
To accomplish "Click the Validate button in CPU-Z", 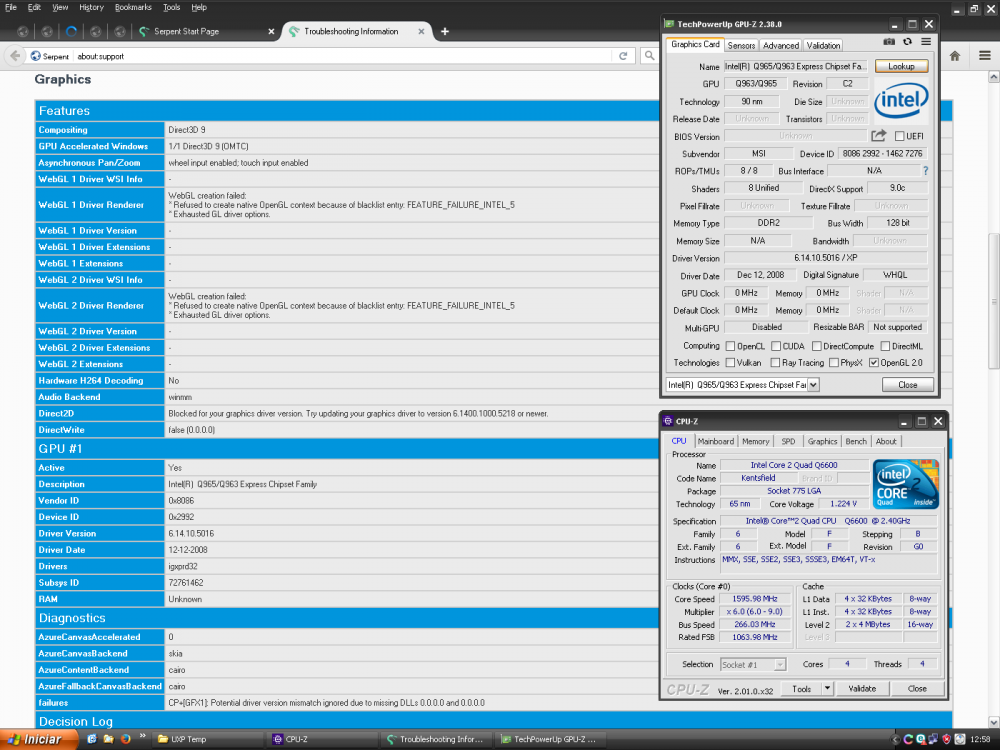I will tap(862, 689).
